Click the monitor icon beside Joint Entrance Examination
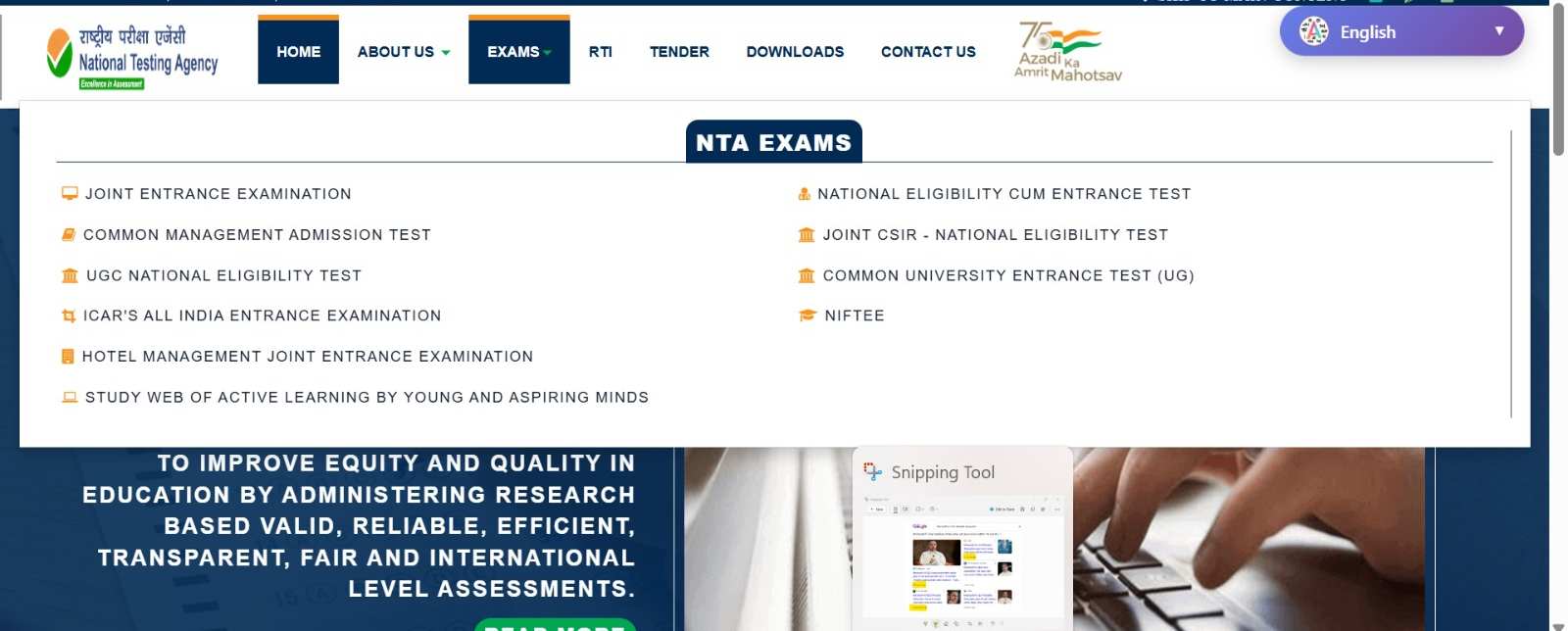Viewport: 1568px width, 631px height. [x=70, y=194]
